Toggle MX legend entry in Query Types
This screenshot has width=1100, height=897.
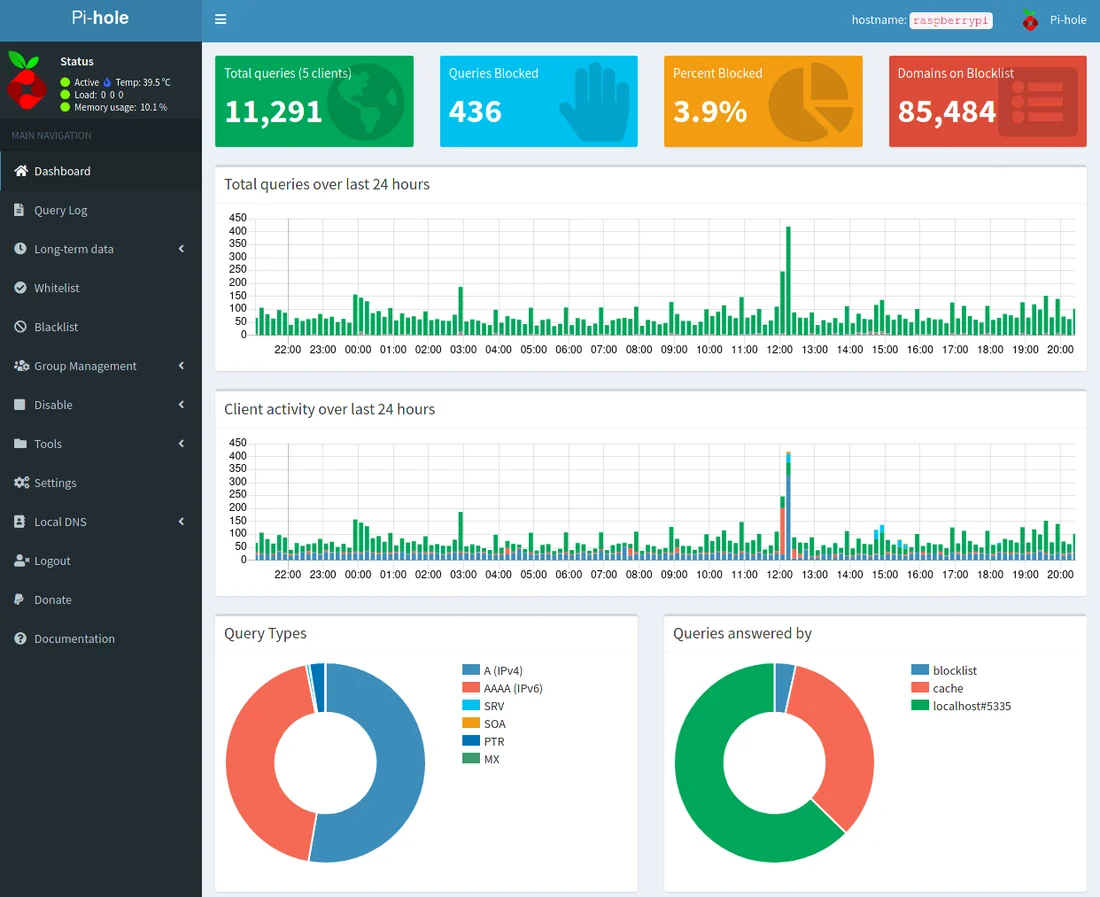click(481, 759)
